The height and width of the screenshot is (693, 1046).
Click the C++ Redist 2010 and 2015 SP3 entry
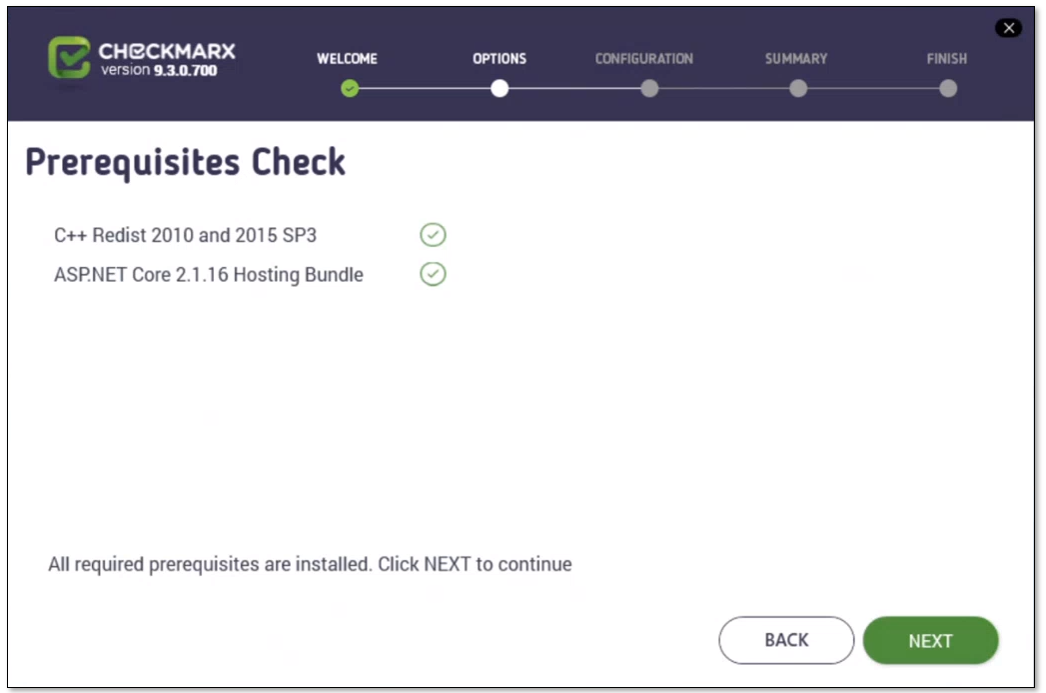(x=185, y=236)
